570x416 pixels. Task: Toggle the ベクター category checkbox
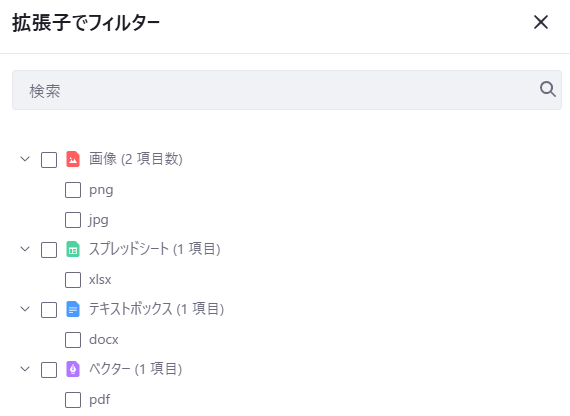pyautogui.click(x=49, y=370)
